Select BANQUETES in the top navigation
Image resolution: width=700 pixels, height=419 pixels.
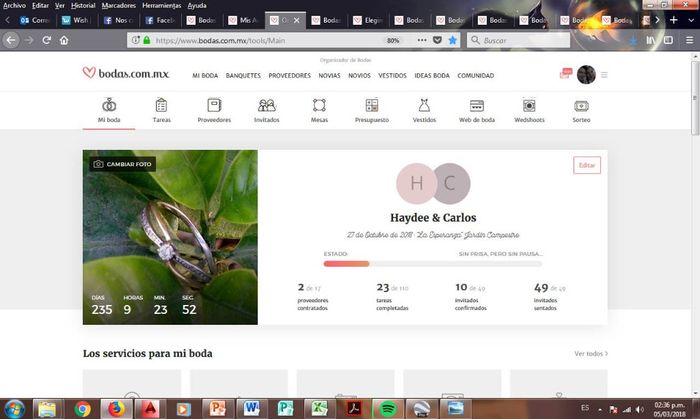[243, 75]
